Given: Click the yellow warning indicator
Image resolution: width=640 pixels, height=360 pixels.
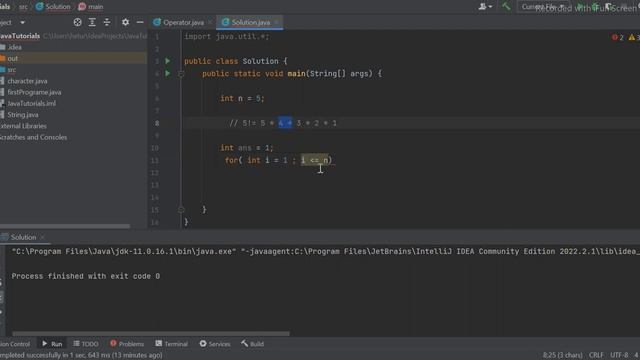Looking at the screenshot, I should 634,38.
